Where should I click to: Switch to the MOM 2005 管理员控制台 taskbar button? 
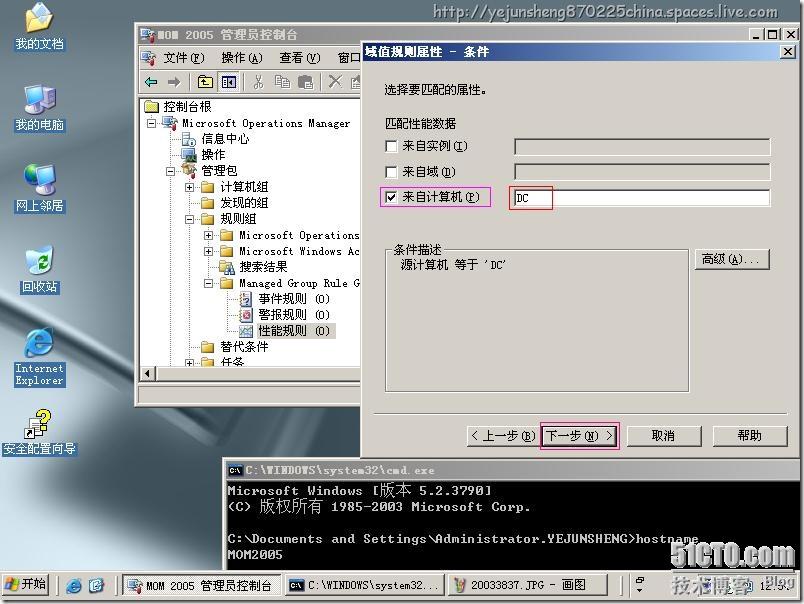coord(202,585)
